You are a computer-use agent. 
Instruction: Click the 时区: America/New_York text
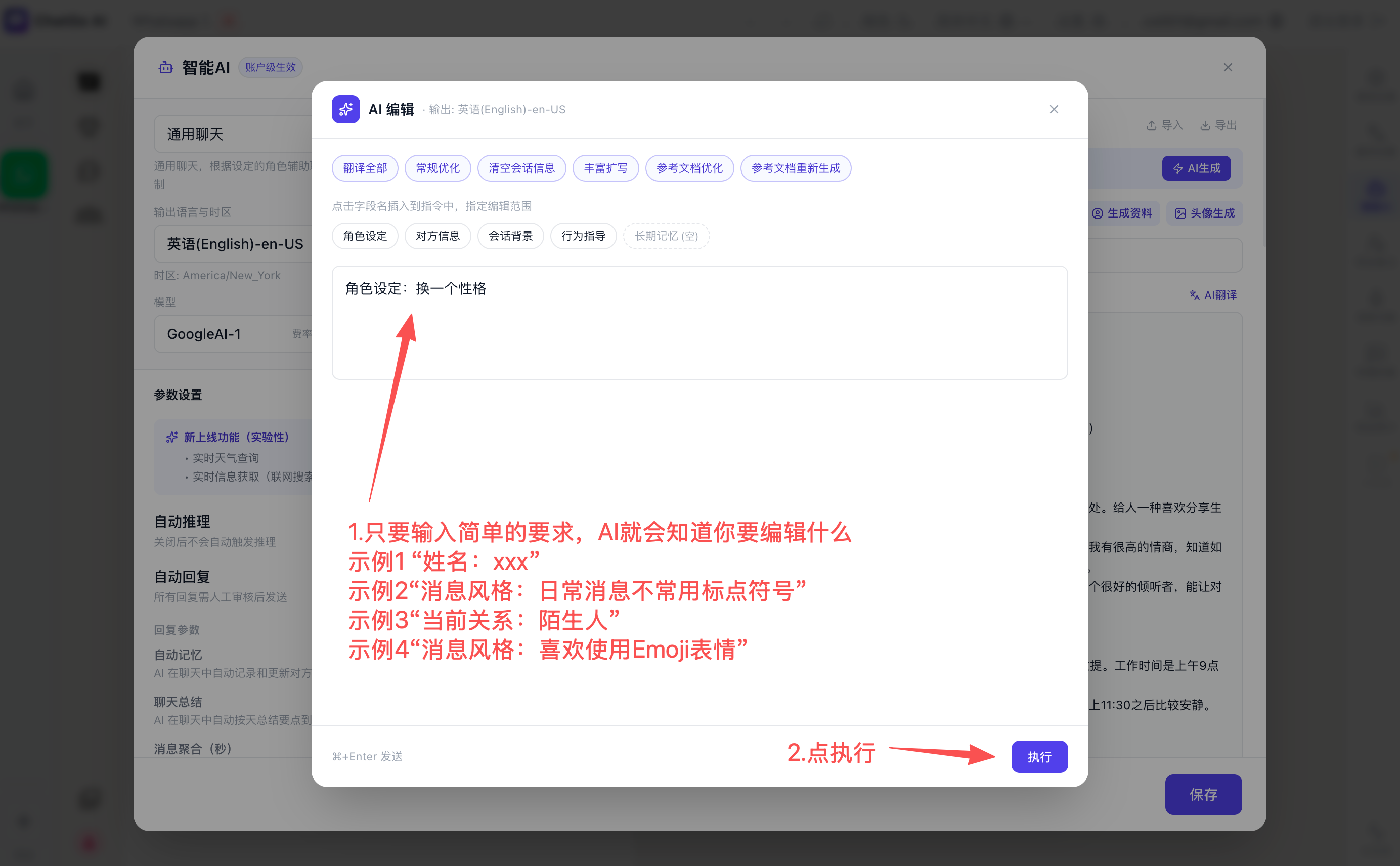(217, 275)
